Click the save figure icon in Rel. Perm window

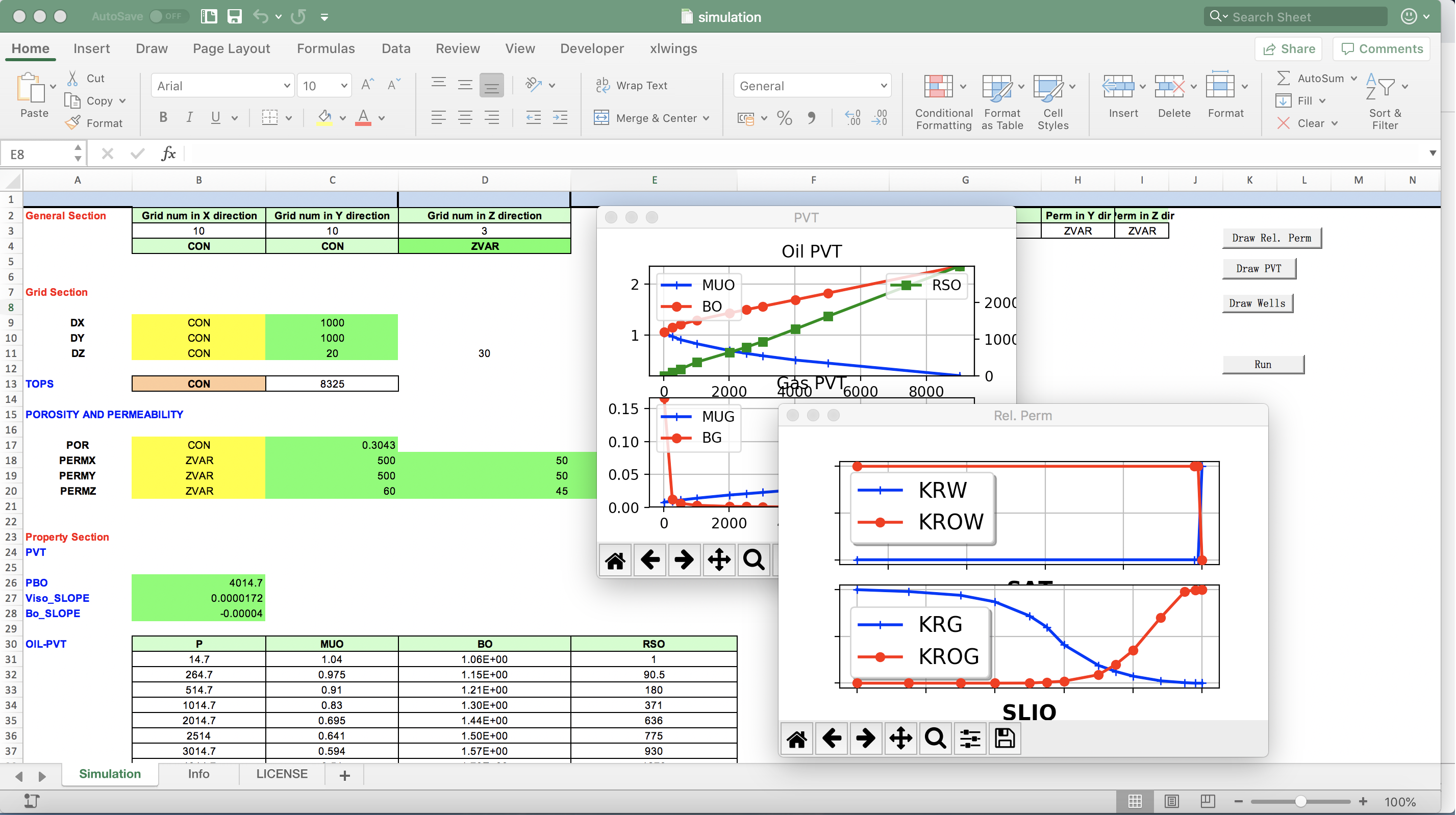1005,738
